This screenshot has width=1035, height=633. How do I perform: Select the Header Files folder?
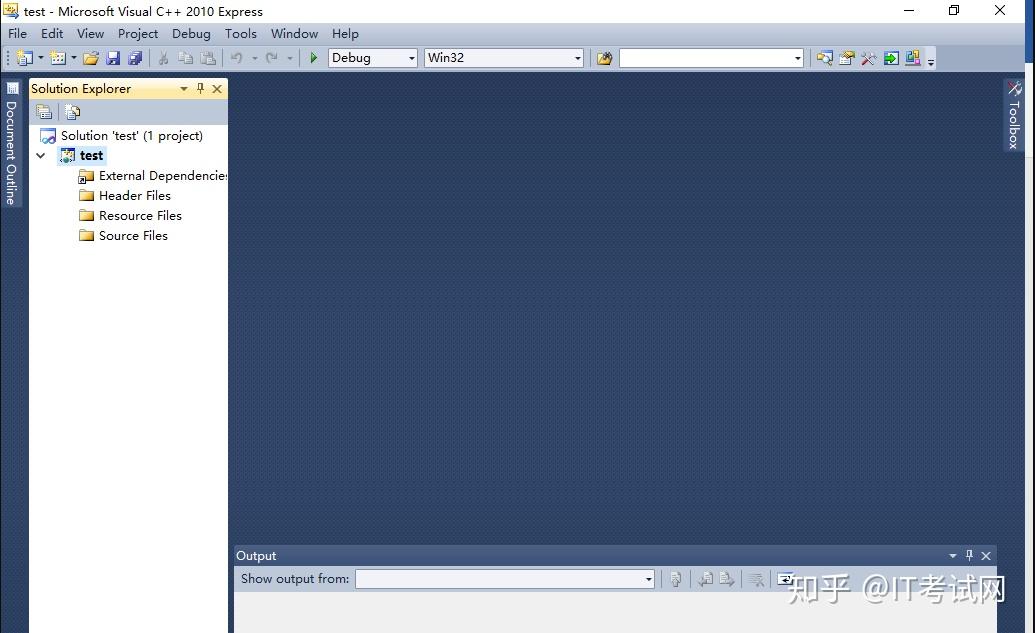pyautogui.click(x=132, y=195)
